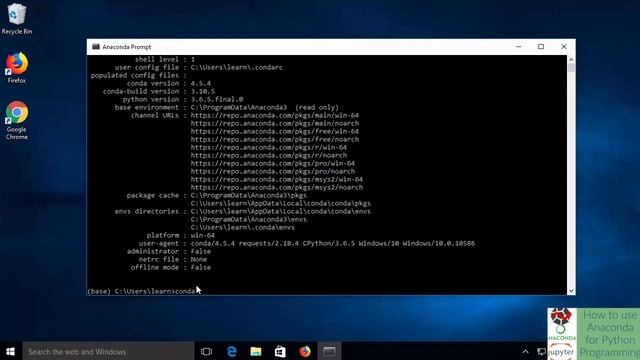Click the 'offline mode : False' line

click(x=171, y=267)
